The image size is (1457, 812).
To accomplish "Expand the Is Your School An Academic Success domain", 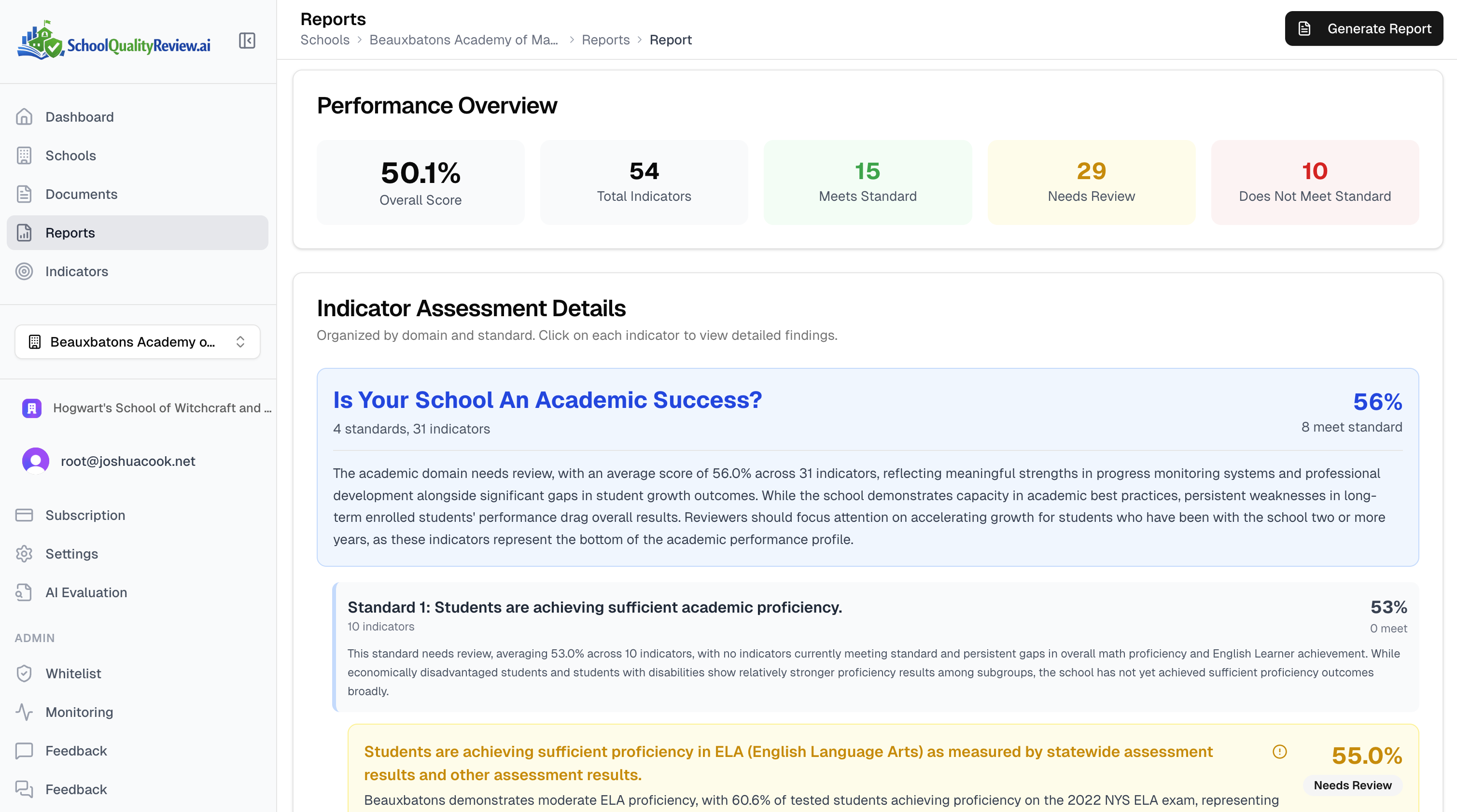I will click(x=546, y=400).
